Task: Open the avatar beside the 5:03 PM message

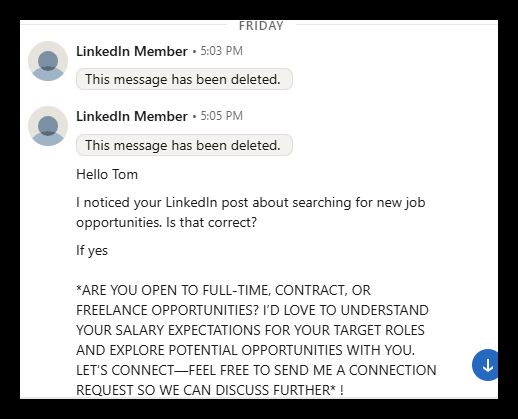Action: click(48, 61)
